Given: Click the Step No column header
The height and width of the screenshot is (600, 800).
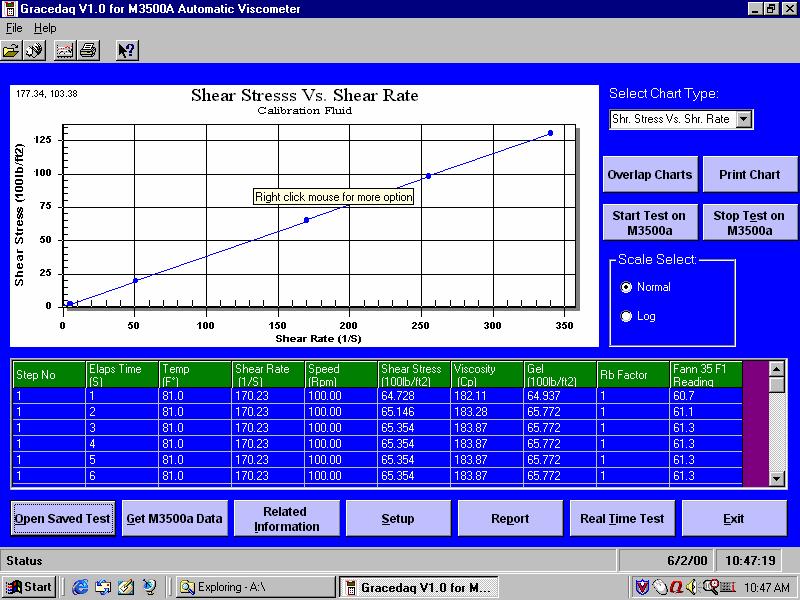Looking at the screenshot, I should (x=48, y=374).
